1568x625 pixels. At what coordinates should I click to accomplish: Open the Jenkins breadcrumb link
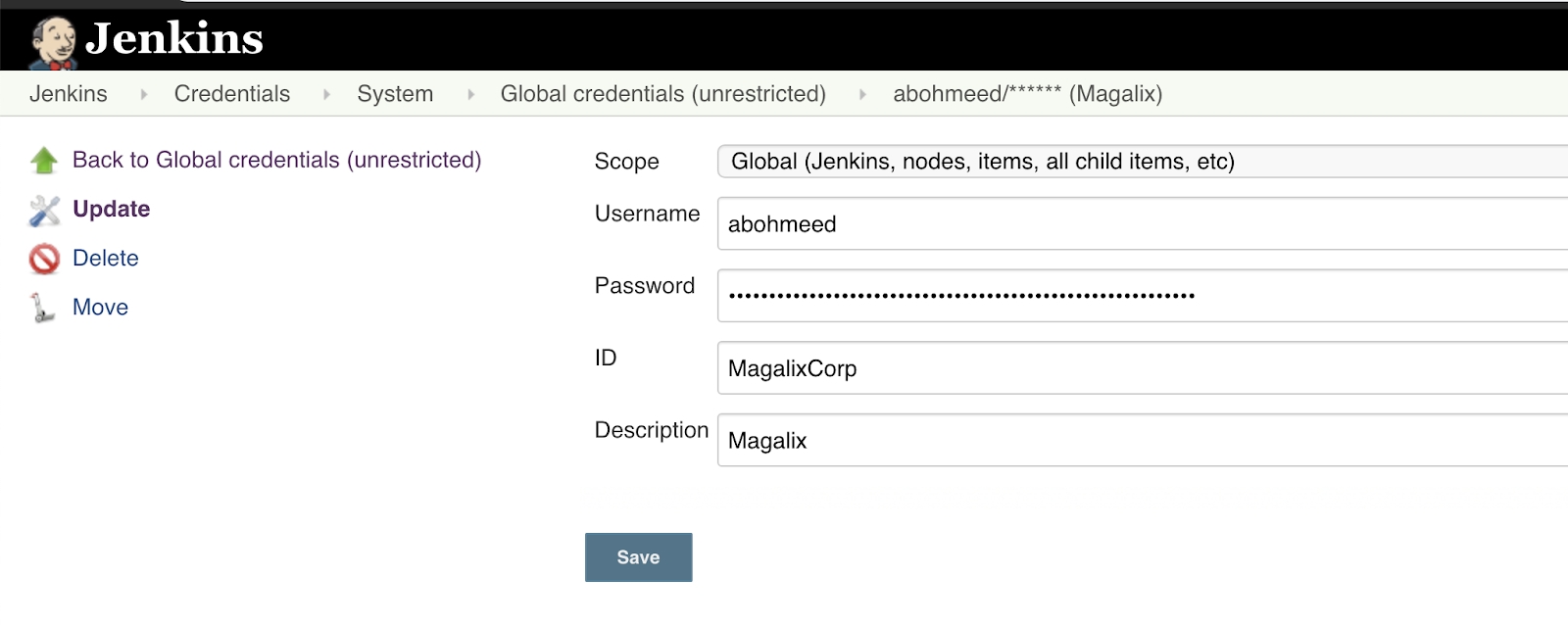pyautogui.click(x=69, y=94)
